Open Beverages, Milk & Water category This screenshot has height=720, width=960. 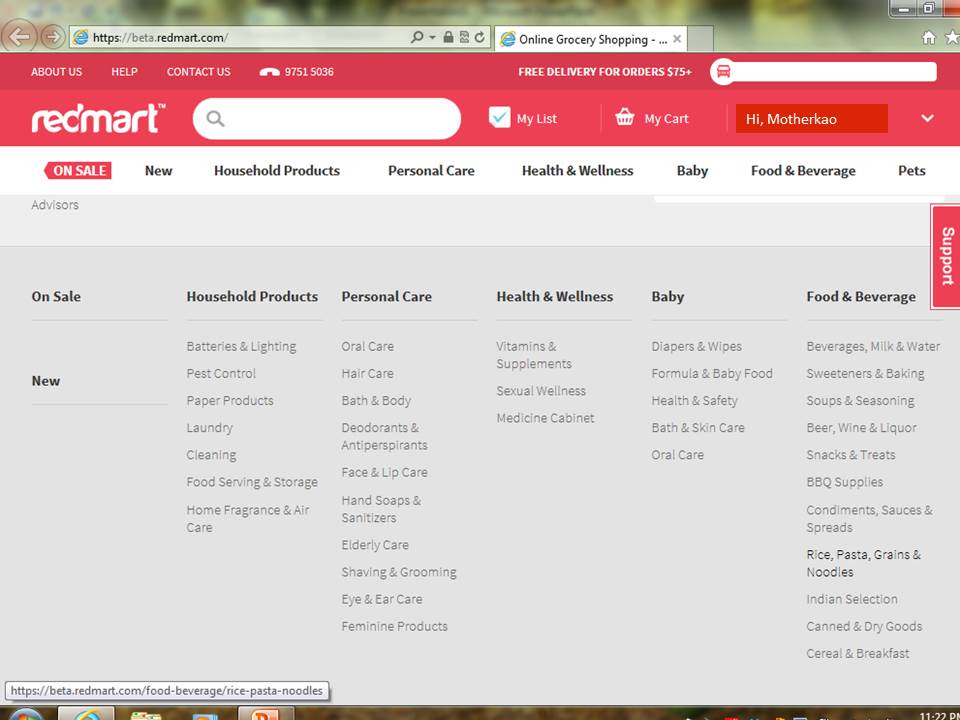873,347
